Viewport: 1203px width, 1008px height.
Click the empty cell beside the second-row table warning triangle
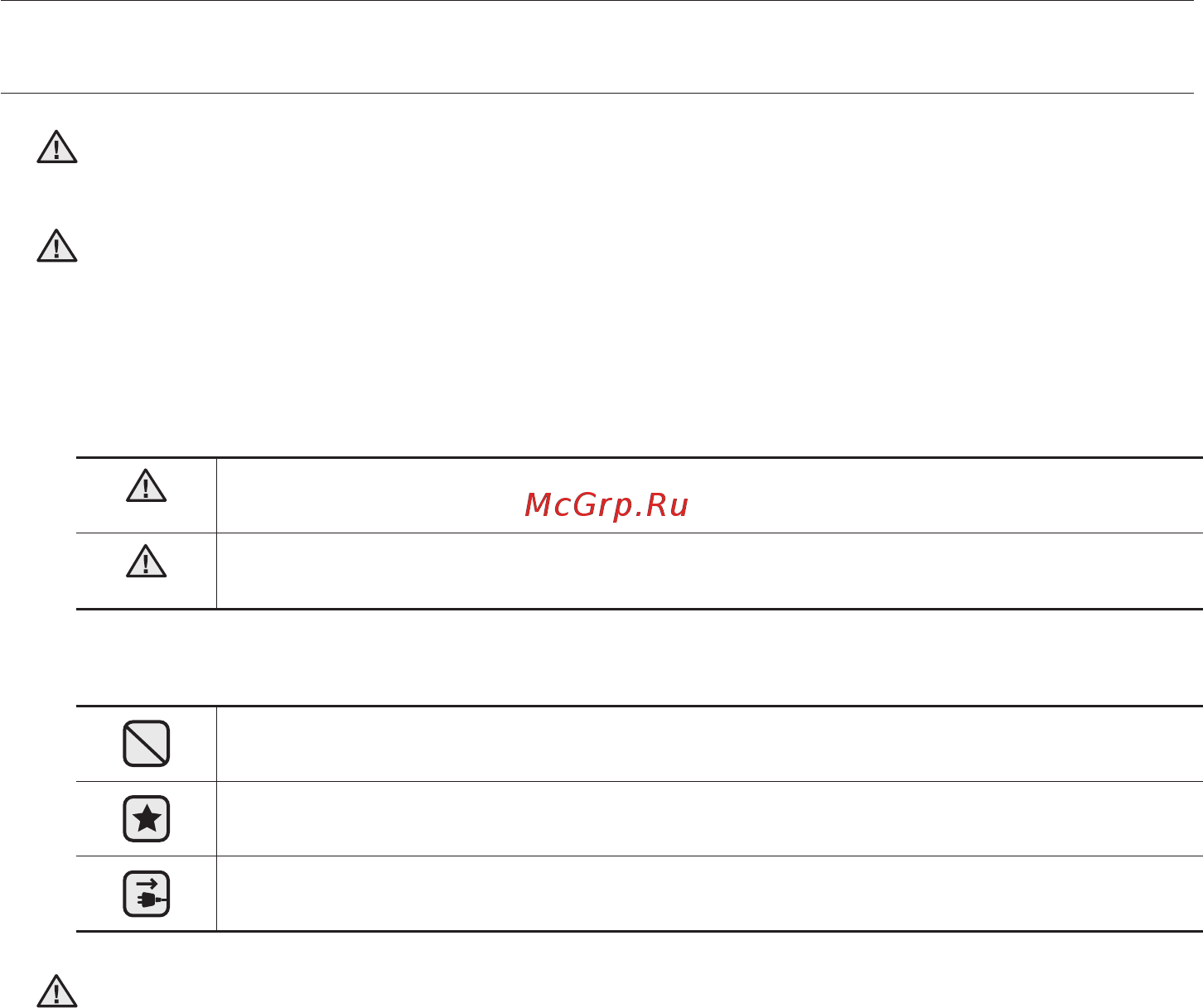tap(709, 571)
